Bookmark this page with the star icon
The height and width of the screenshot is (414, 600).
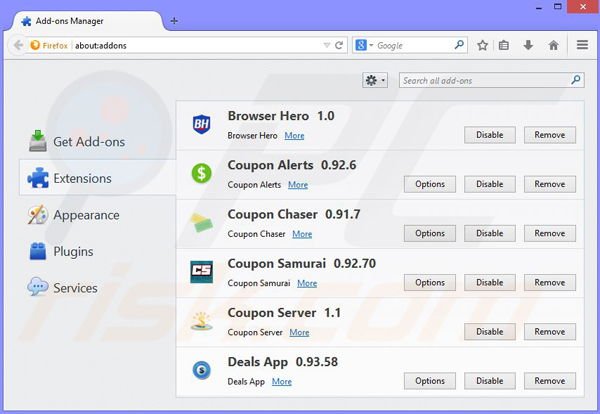483,45
